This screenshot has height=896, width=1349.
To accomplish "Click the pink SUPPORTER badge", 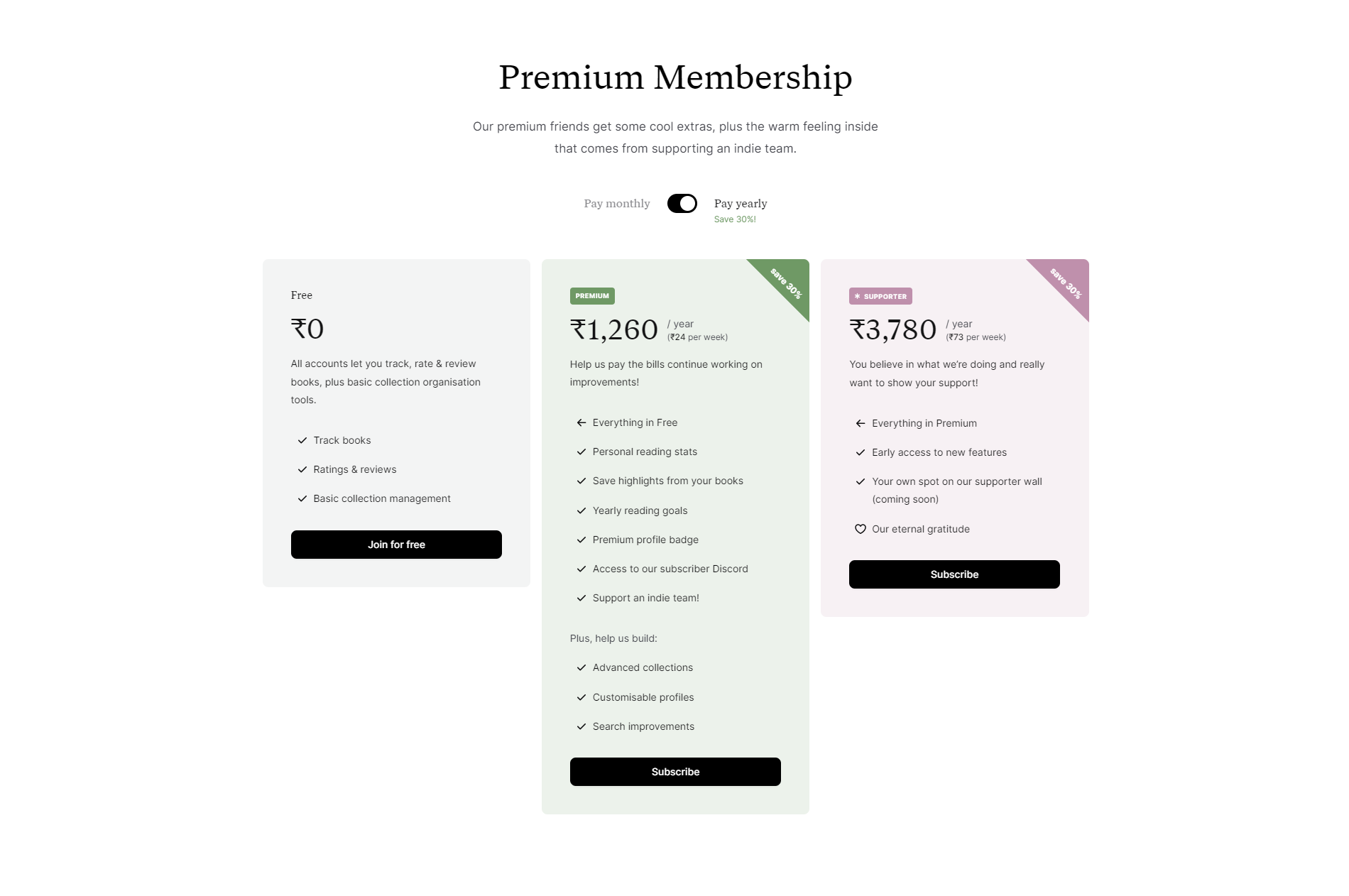I will pyautogui.click(x=880, y=296).
